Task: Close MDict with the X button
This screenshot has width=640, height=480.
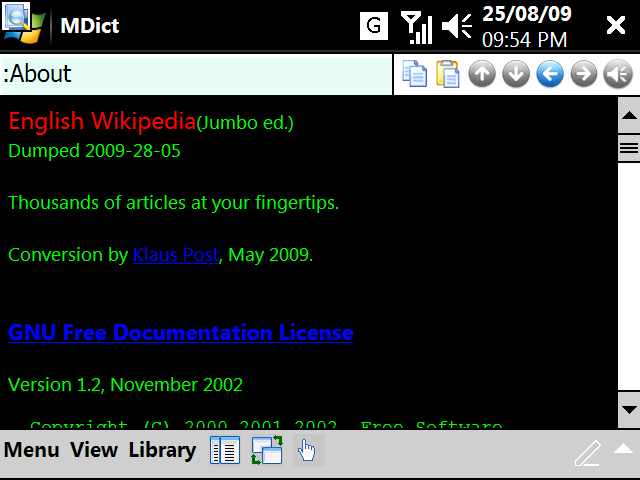Action: click(616, 25)
